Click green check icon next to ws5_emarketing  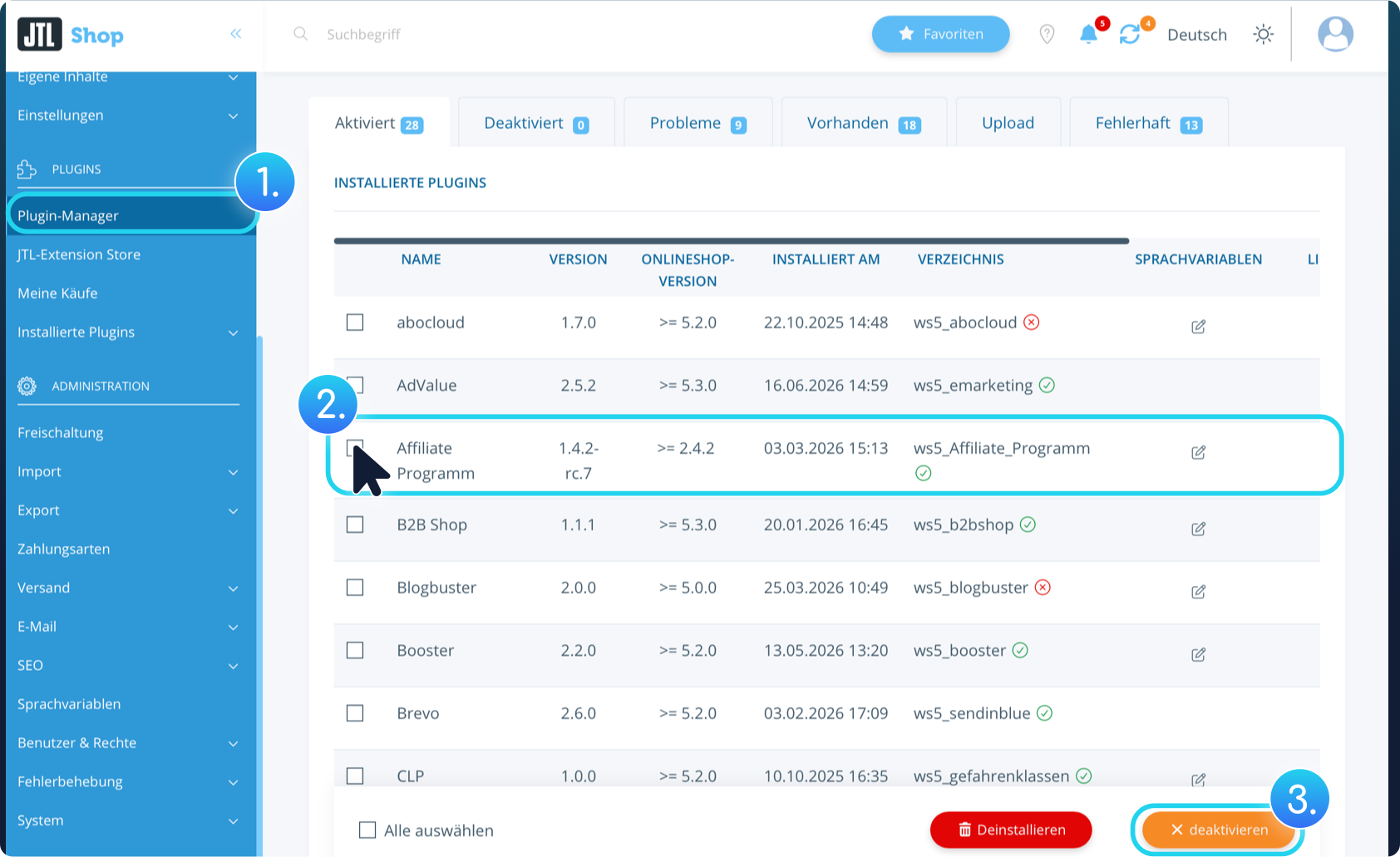pos(1047,385)
